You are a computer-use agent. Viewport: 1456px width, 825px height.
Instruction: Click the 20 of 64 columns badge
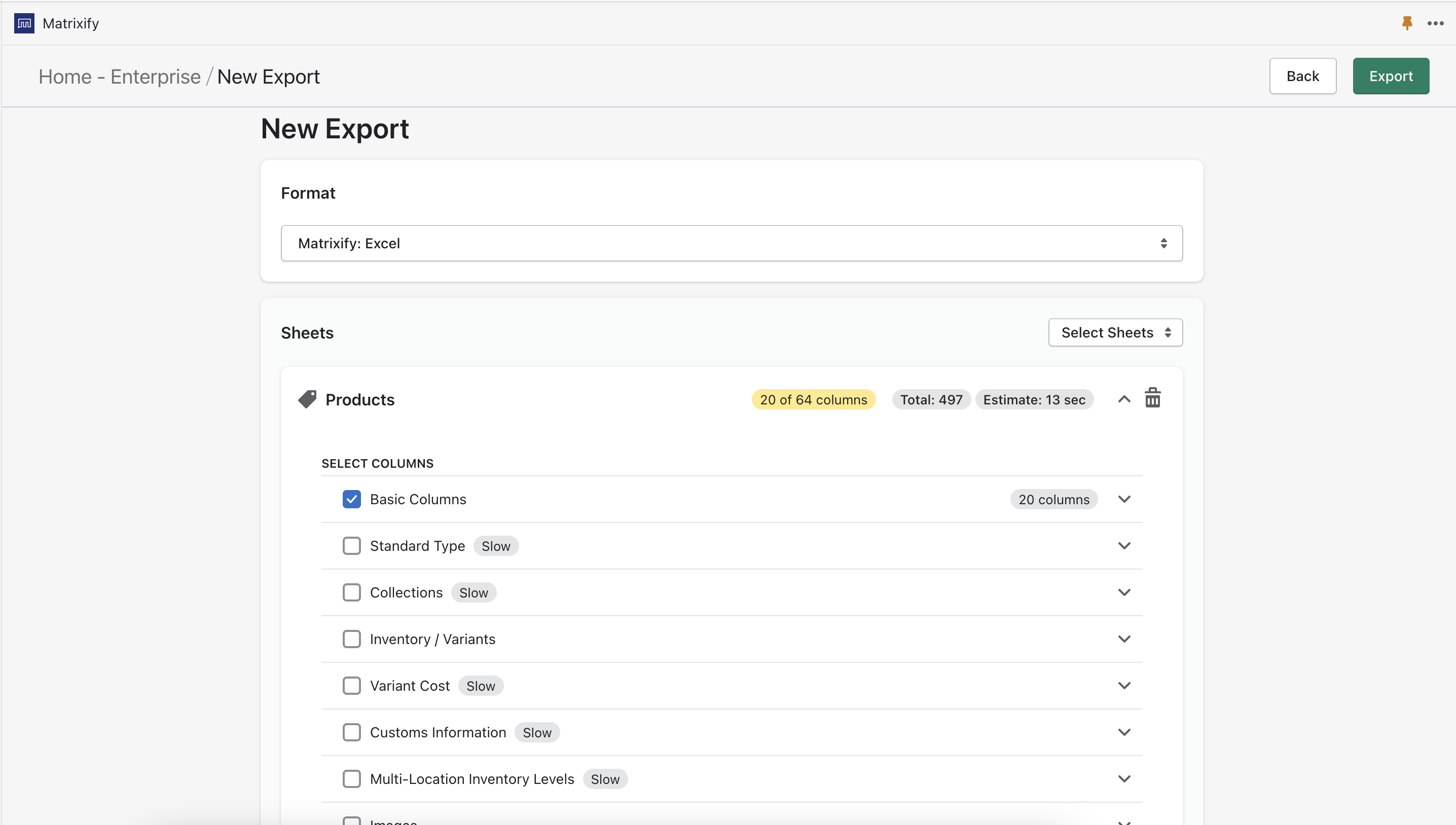coord(813,399)
